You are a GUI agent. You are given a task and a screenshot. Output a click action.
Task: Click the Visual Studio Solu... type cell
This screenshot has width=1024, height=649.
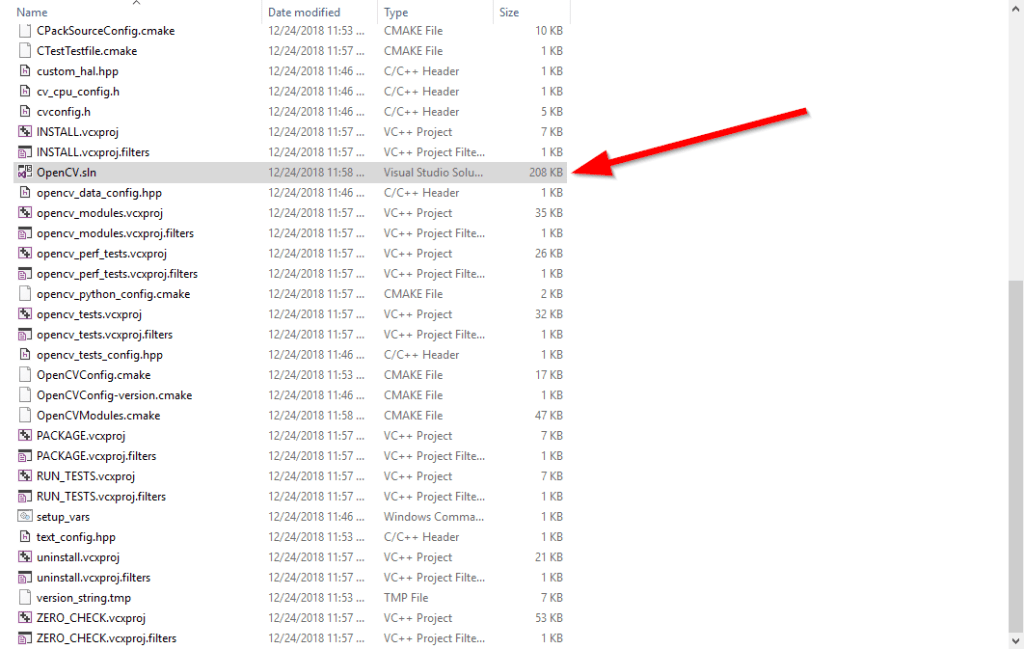[433, 172]
